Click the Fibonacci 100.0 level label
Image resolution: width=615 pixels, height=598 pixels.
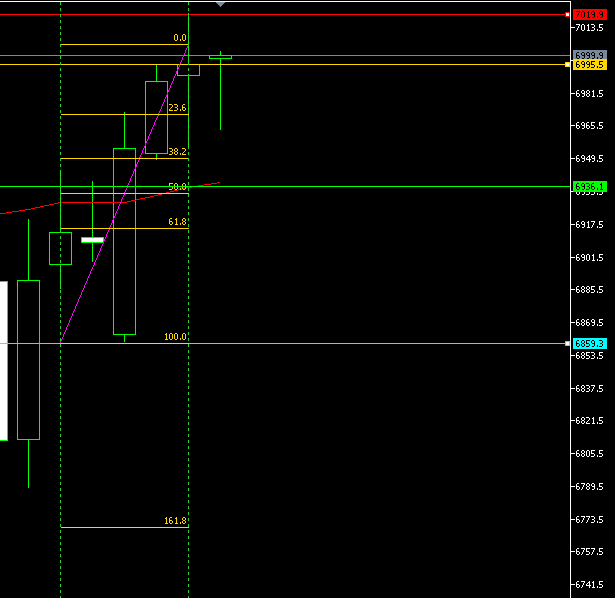click(175, 337)
